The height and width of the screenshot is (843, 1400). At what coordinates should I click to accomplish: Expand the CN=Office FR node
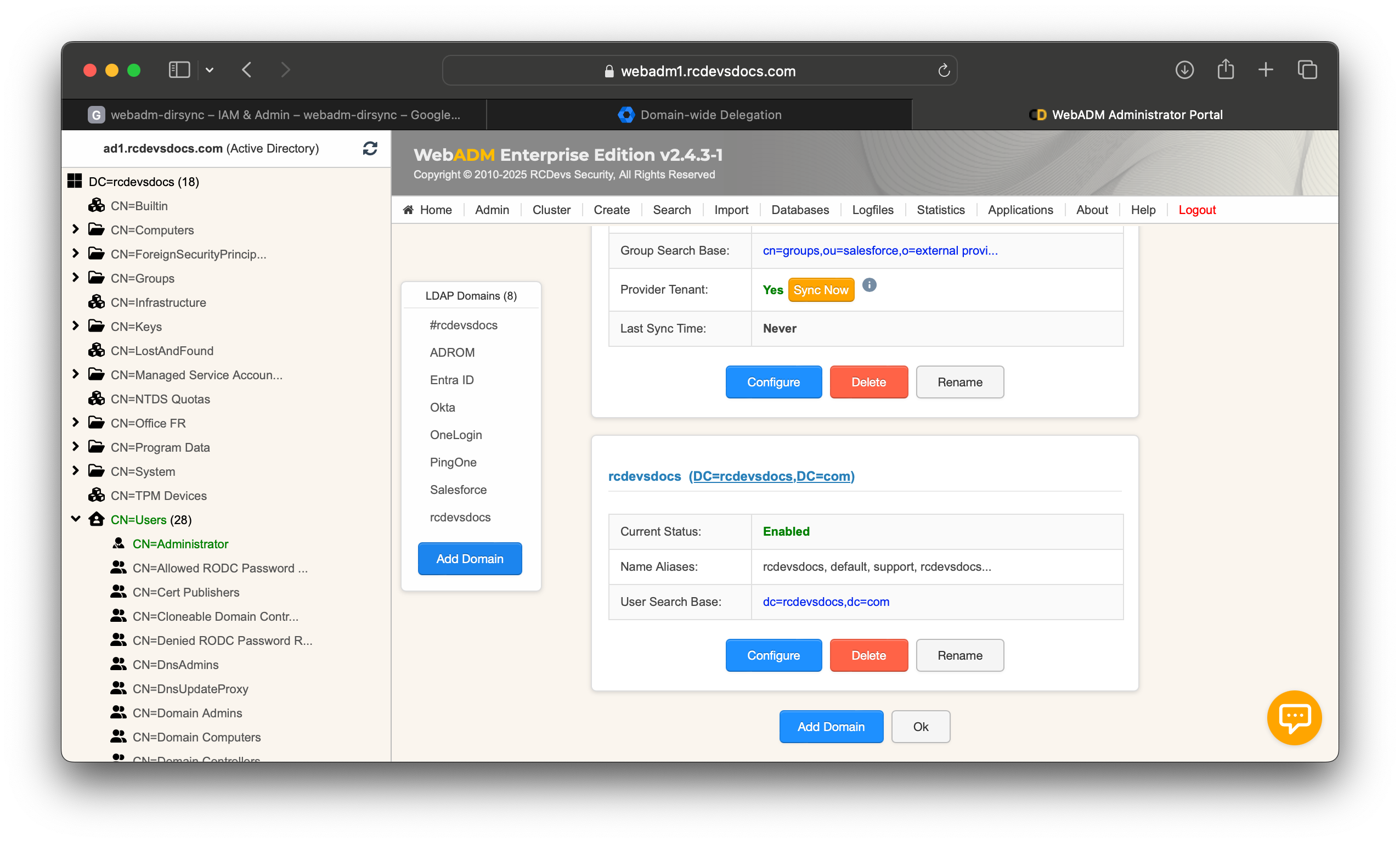[x=76, y=422]
